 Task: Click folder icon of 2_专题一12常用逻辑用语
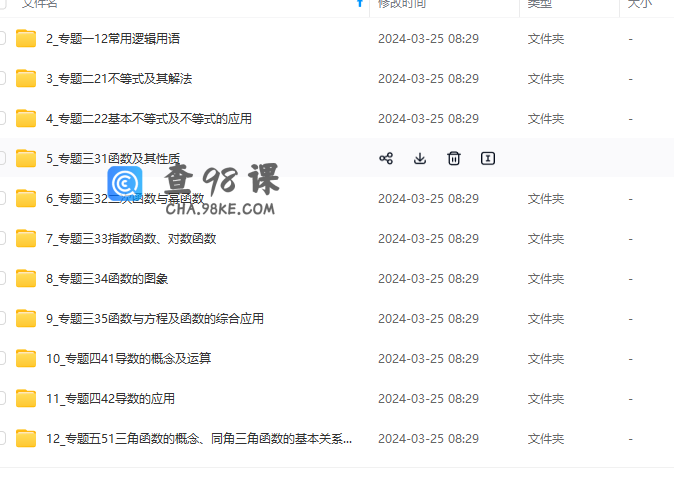26,38
